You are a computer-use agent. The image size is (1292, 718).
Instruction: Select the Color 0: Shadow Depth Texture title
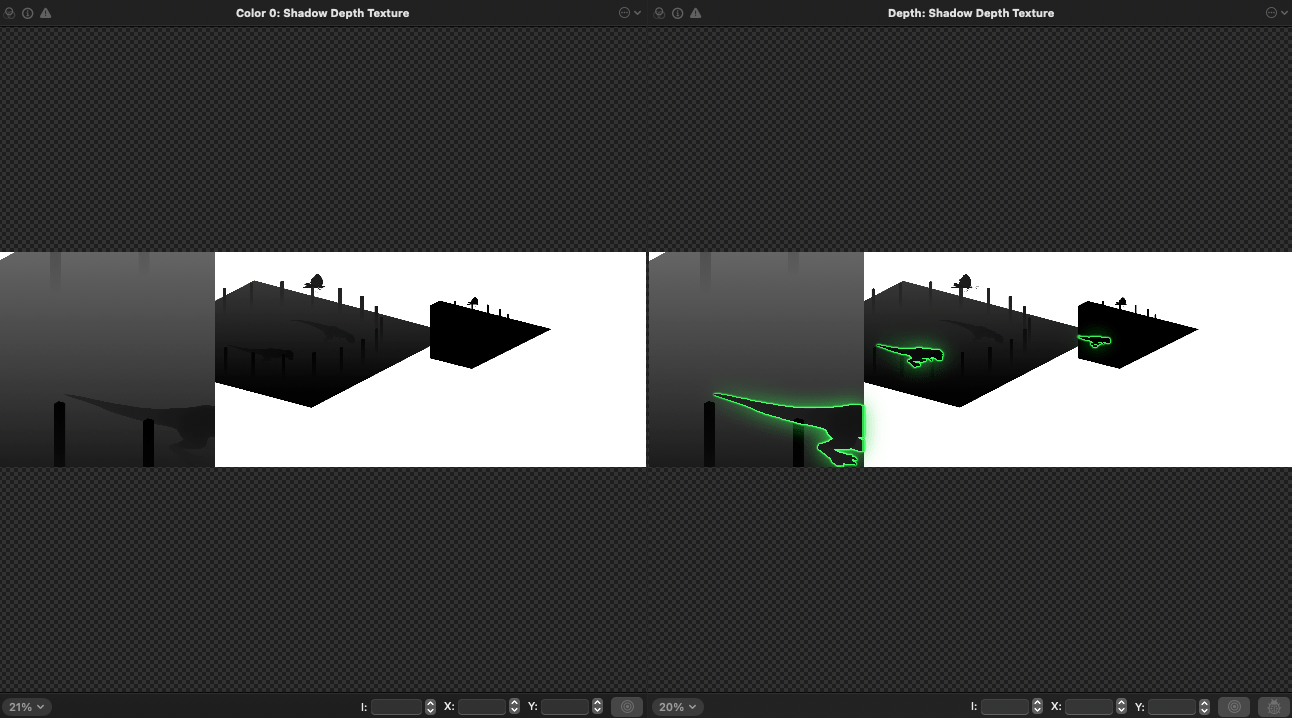pos(322,13)
